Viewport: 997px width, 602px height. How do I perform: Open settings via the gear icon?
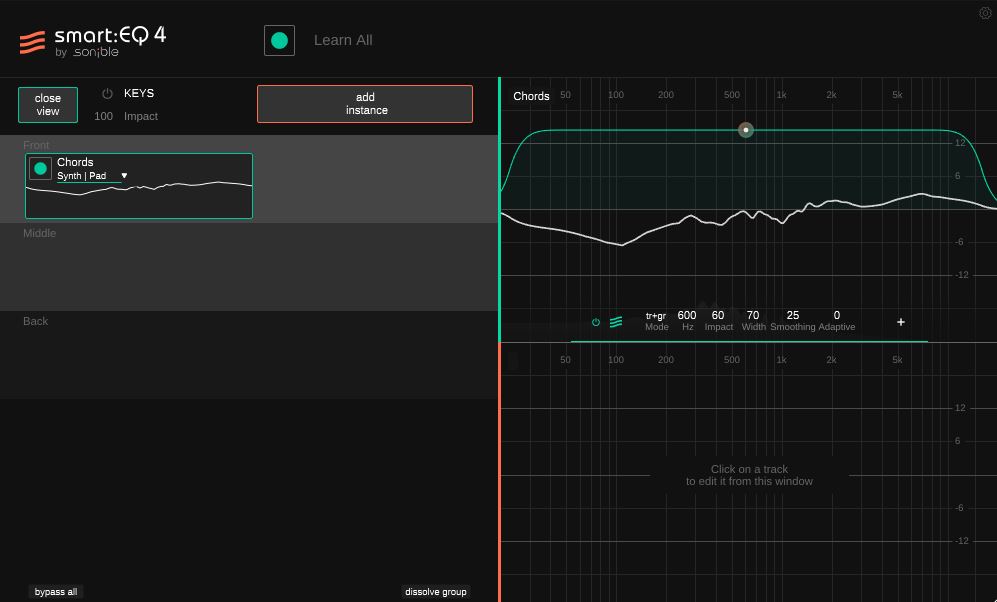pyautogui.click(x=985, y=13)
